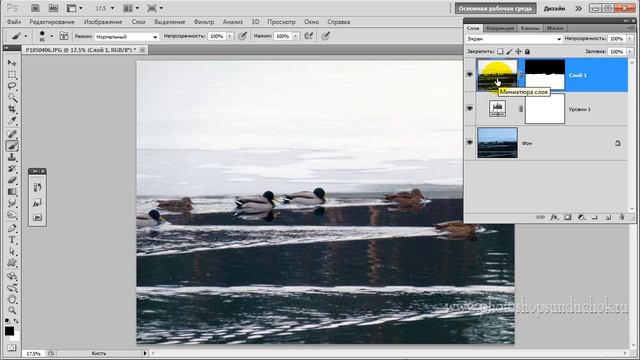This screenshot has width=640, height=360.
Task: Toggle Quick Mask mode
Action: click(x=12, y=347)
